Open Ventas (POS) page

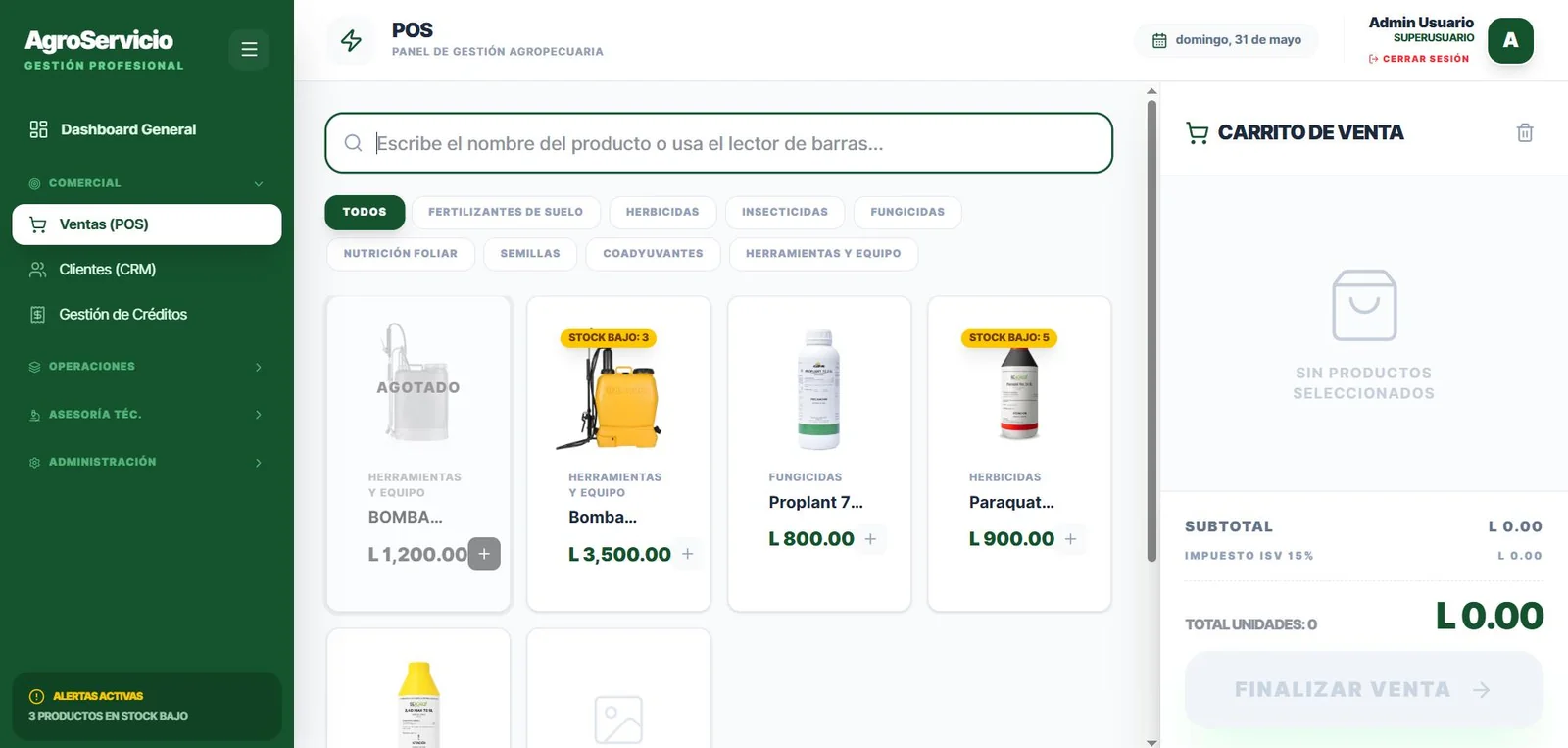(146, 224)
